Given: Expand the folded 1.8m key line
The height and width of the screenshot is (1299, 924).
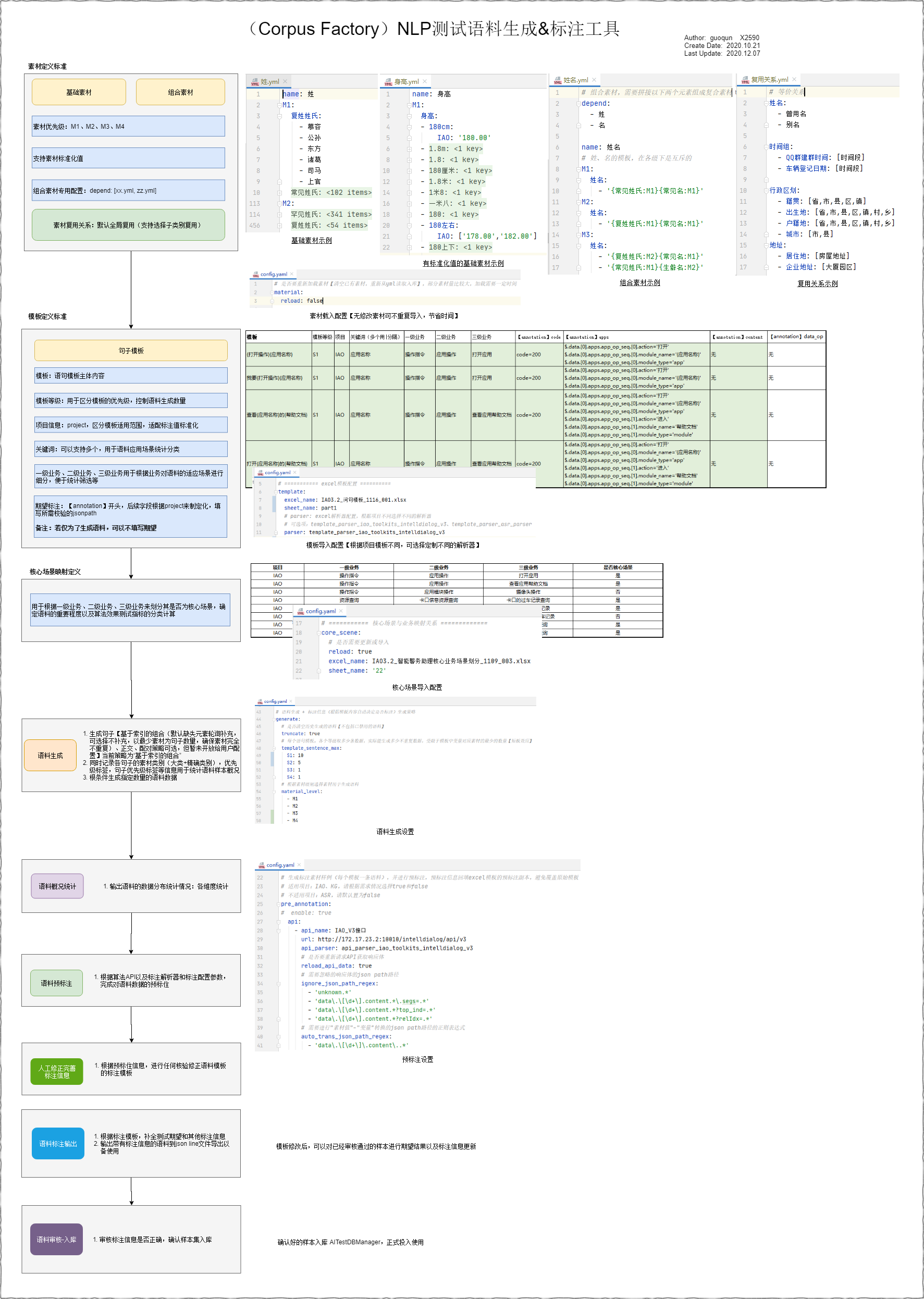Looking at the screenshot, I should point(409,149).
